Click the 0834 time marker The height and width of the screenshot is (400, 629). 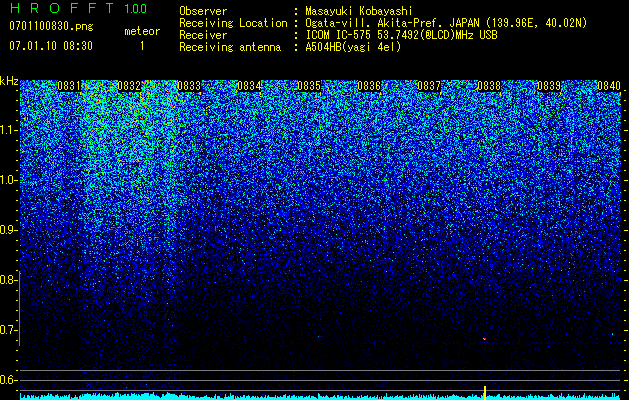tap(249, 86)
